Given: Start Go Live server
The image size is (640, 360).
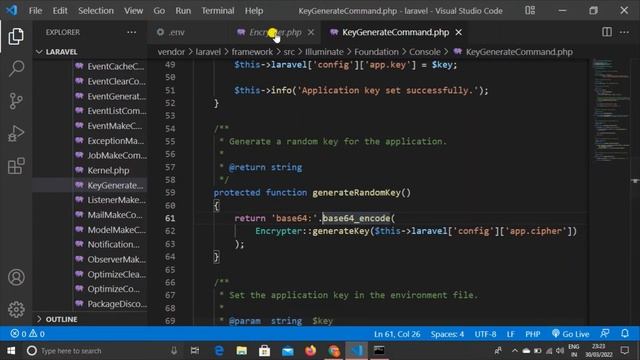Looking at the screenshot, I should 570,334.
